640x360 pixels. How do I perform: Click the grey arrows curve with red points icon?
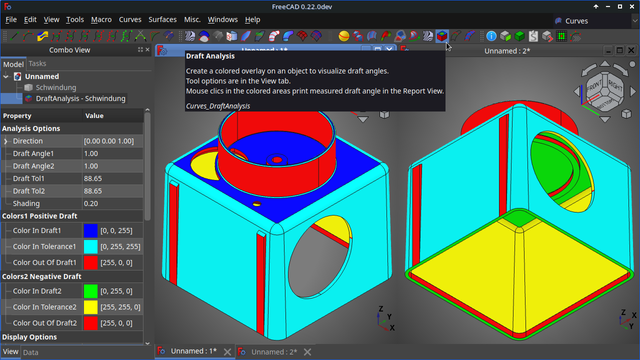pos(576,36)
